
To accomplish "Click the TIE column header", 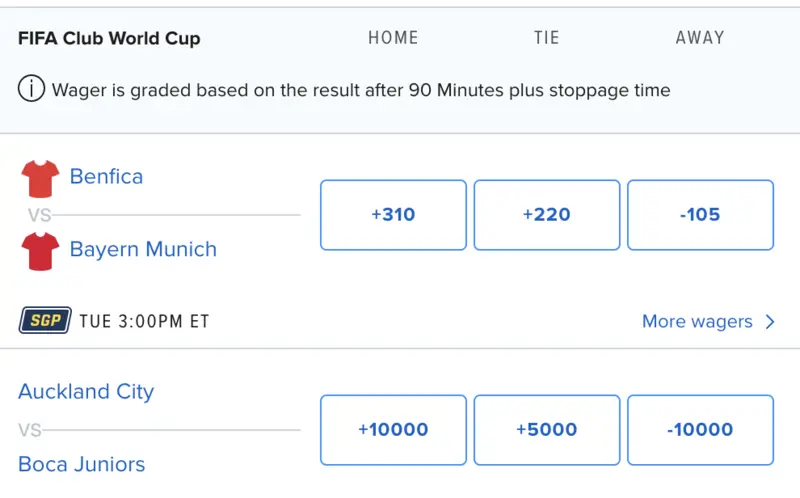I will click(x=547, y=38).
